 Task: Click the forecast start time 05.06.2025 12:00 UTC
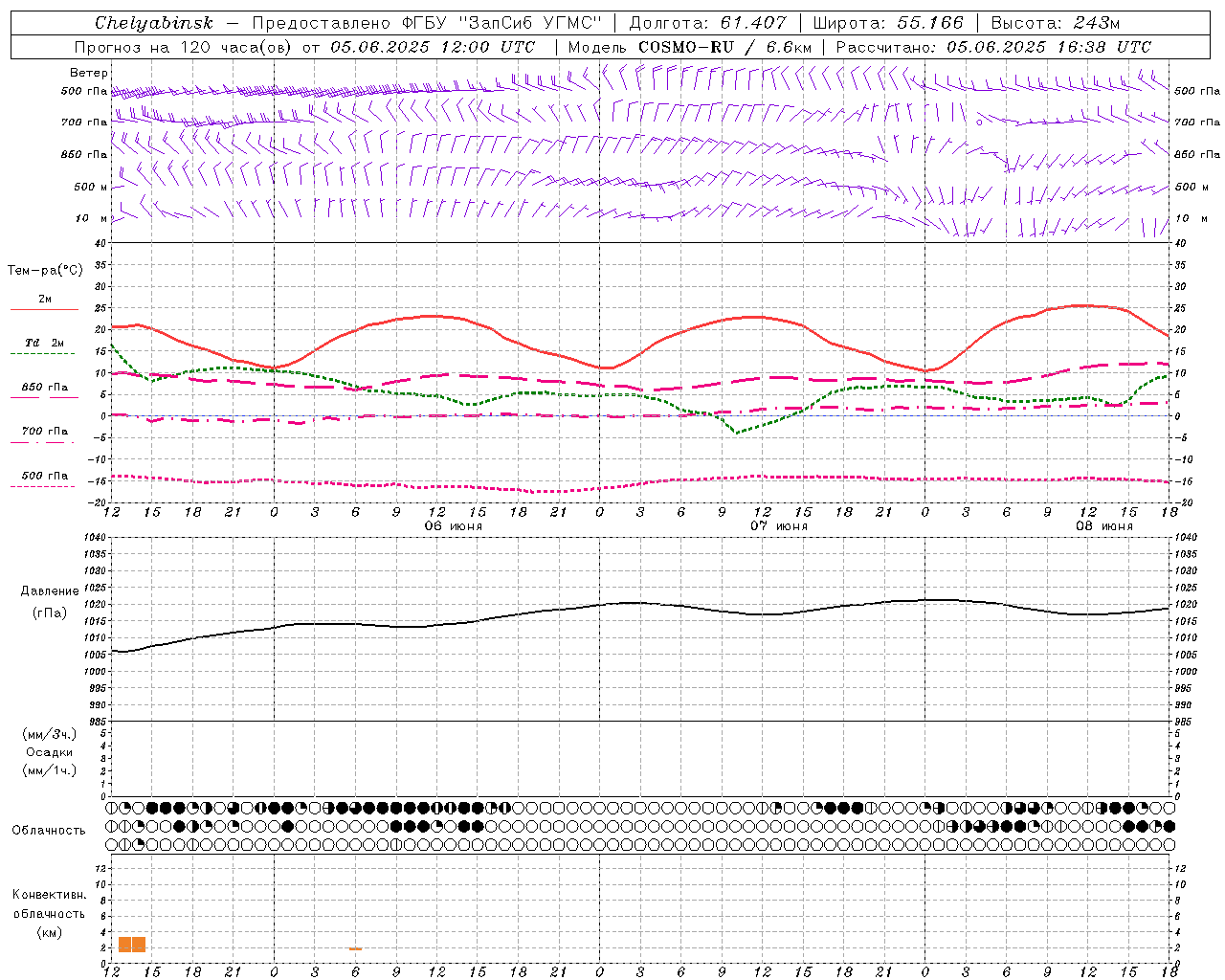coord(433,47)
